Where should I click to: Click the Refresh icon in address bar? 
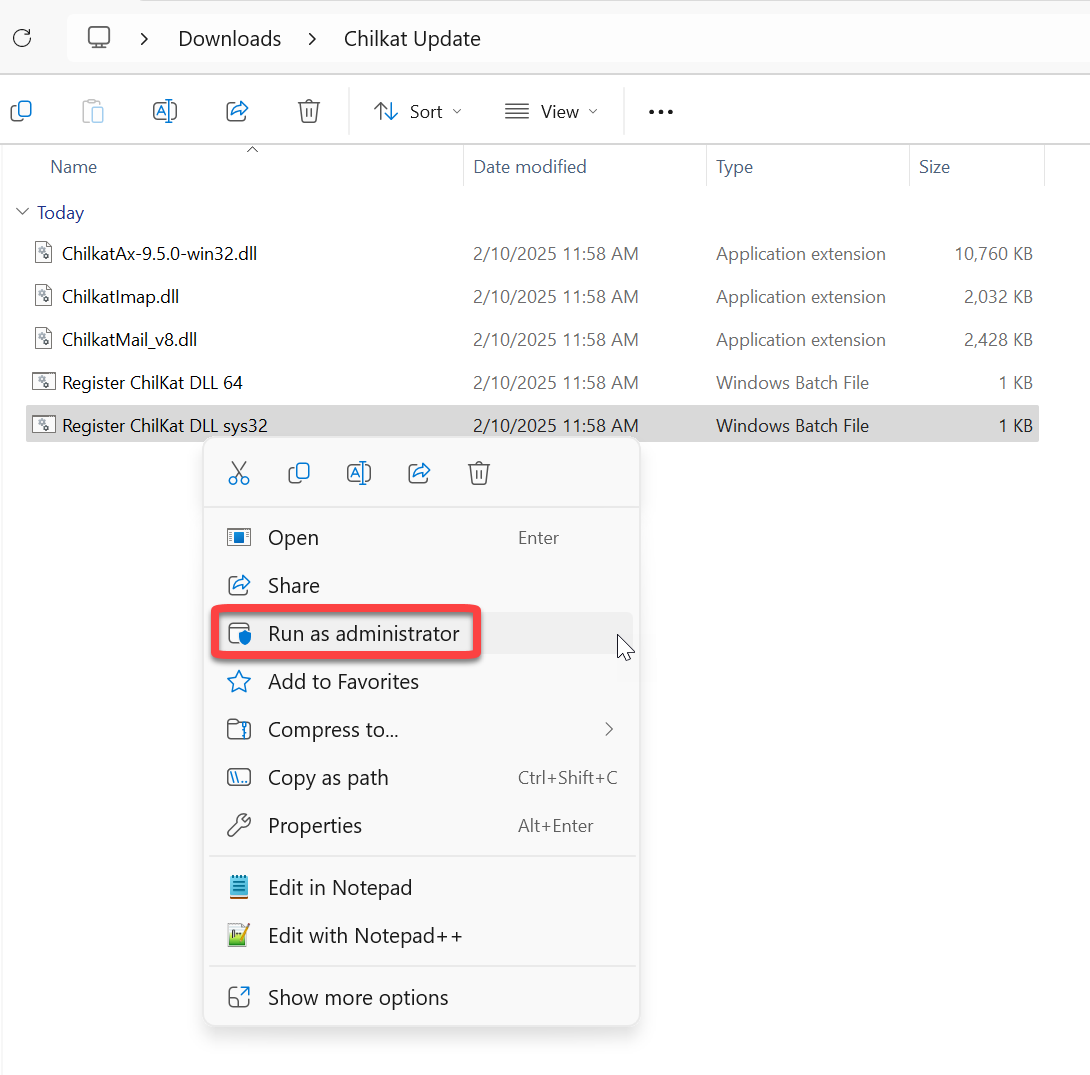22,38
